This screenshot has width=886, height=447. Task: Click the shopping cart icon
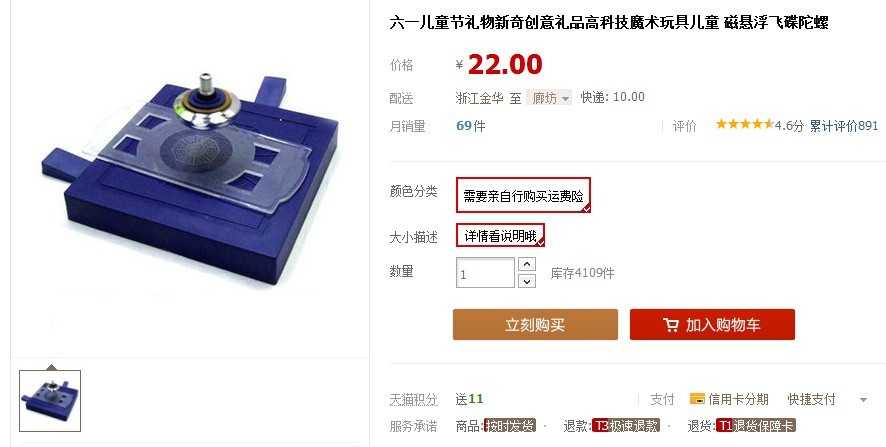click(670, 325)
